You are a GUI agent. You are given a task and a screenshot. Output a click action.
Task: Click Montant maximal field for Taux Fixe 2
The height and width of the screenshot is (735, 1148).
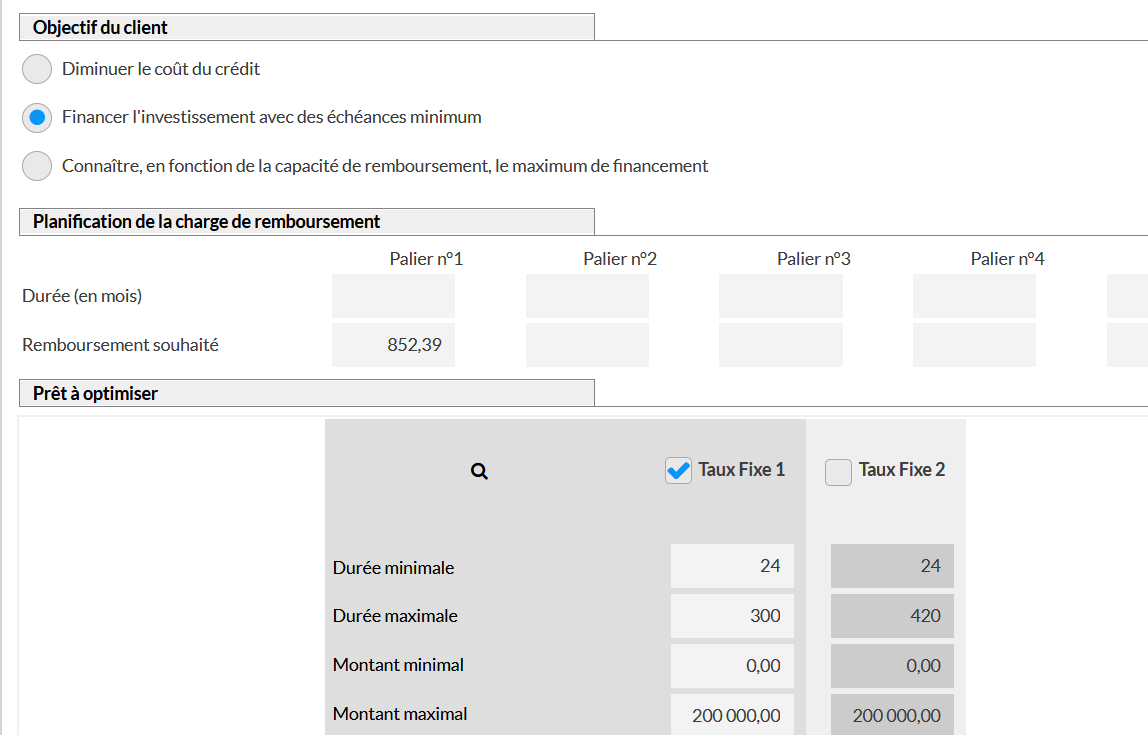click(892, 715)
